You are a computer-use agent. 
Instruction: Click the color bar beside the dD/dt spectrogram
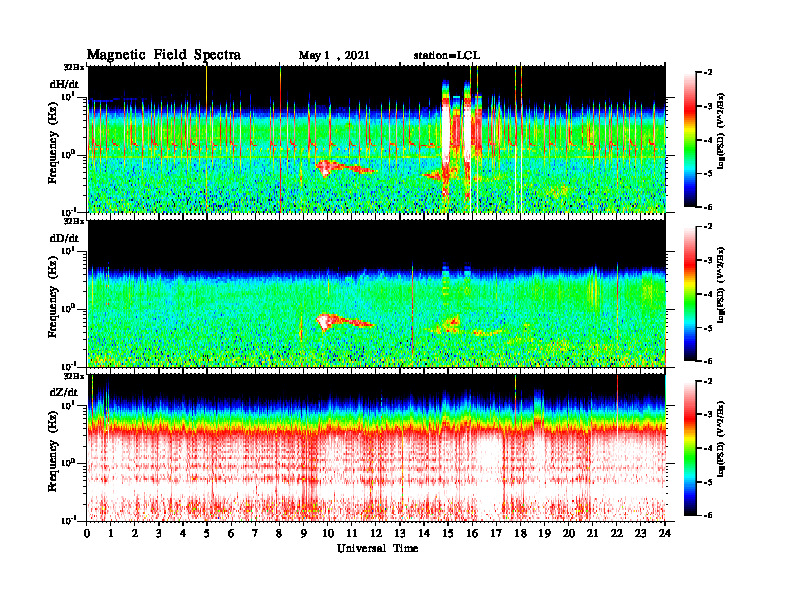coord(690,293)
